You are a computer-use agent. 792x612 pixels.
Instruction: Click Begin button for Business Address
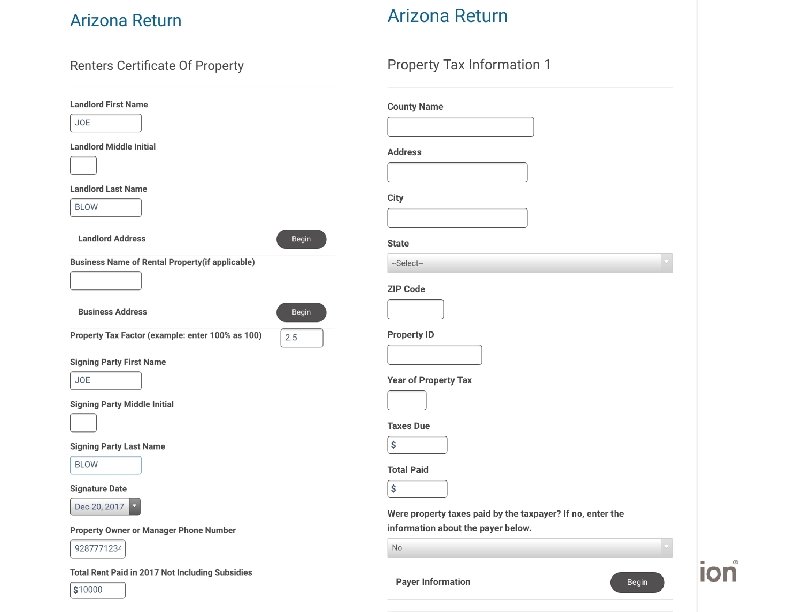click(301, 312)
